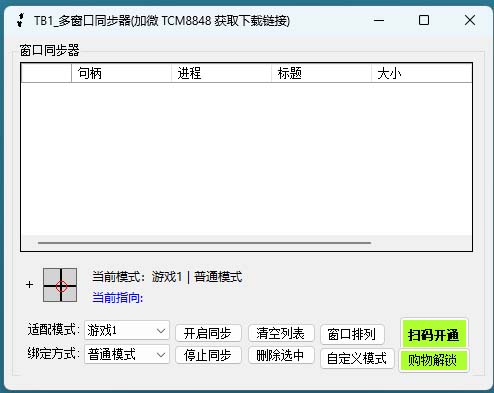Open the 适配模式 dropdown showing 游戏1
Viewport: 494px width, 393px height.
tap(127, 330)
